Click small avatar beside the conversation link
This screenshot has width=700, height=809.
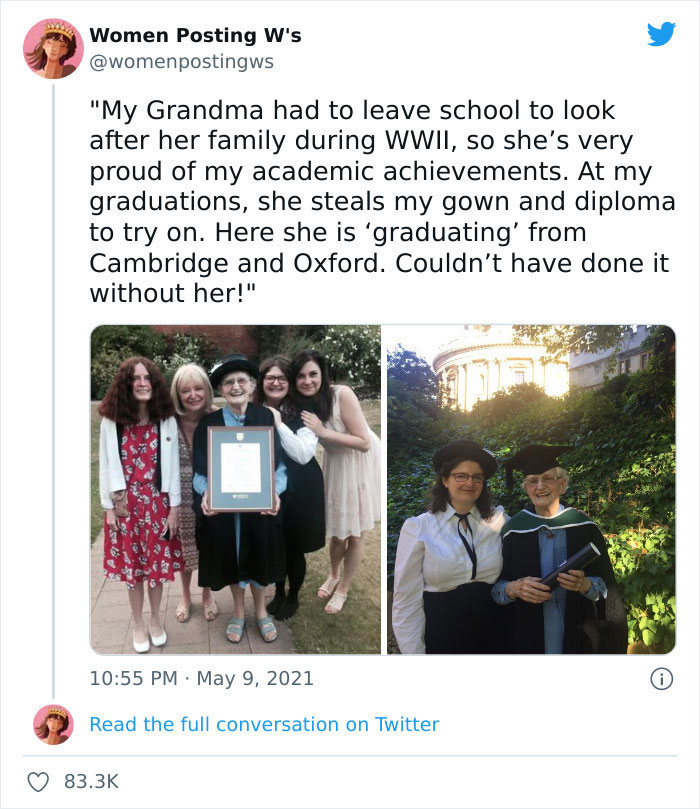pyautogui.click(x=53, y=723)
